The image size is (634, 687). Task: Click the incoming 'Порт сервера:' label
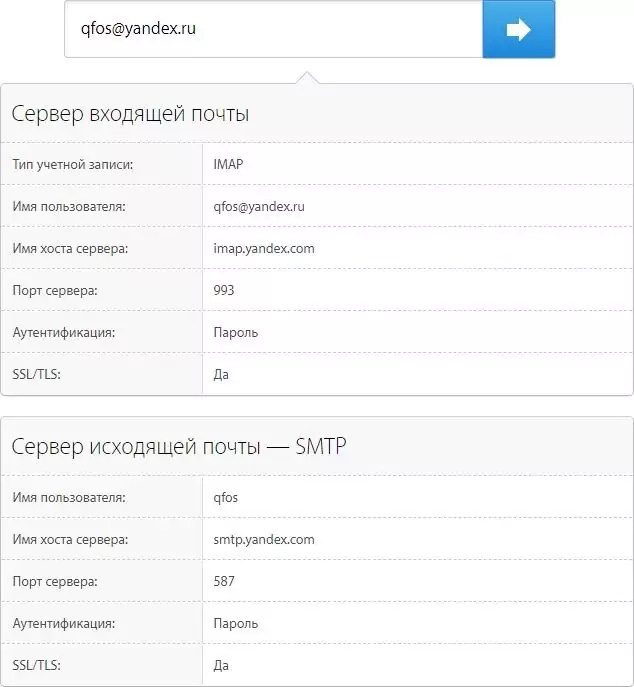tap(56, 290)
